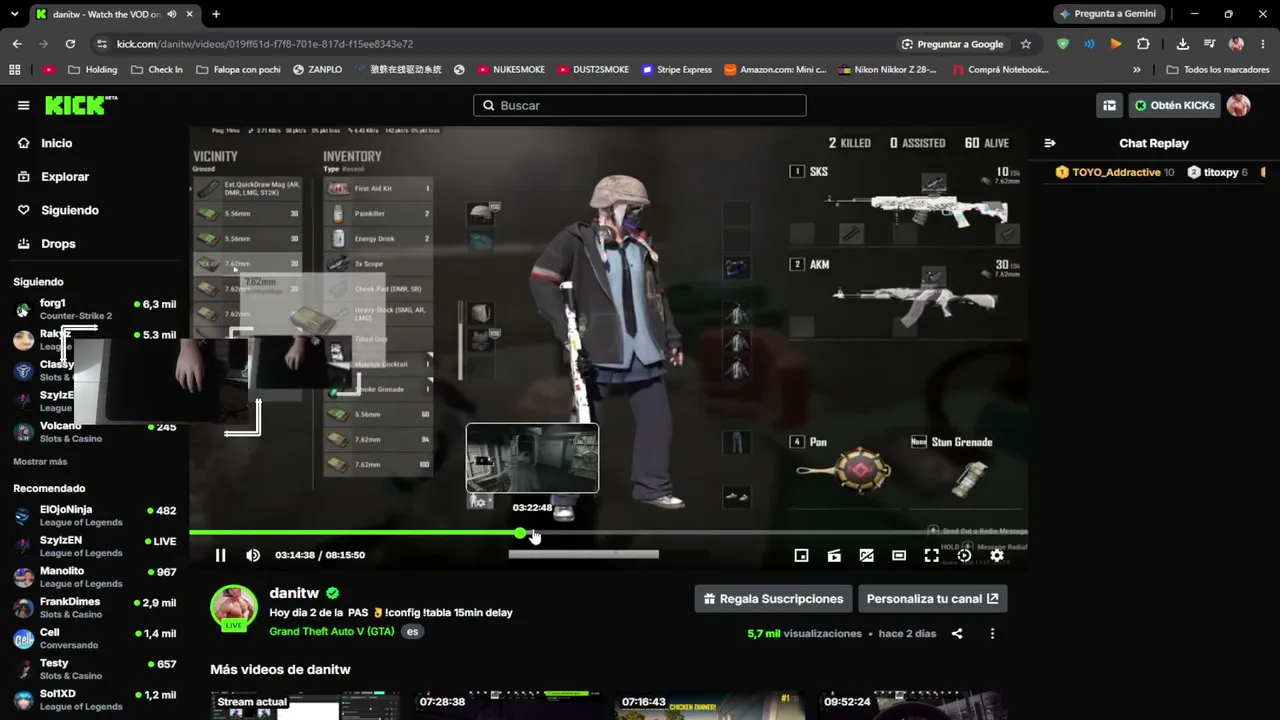This screenshot has width=1280, height=720.
Task: Open video more options three dots
Action: (x=992, y=634)
